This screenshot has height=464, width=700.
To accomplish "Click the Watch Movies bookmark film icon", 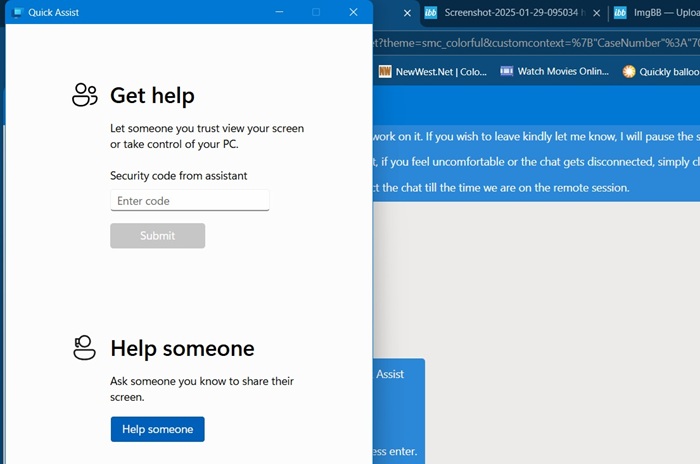I will point(506,71).
